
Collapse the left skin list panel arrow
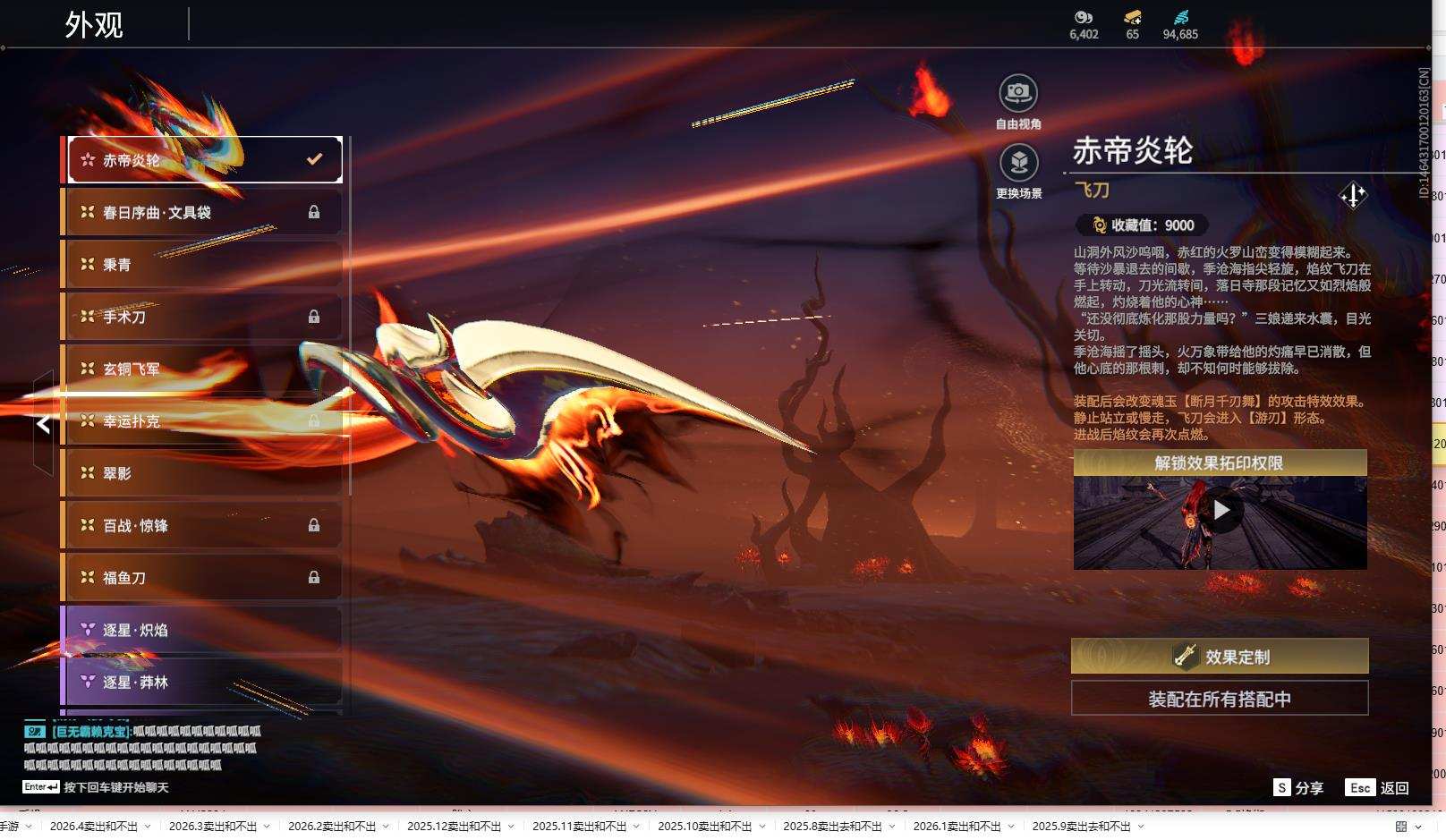click(x=42, y=425)
